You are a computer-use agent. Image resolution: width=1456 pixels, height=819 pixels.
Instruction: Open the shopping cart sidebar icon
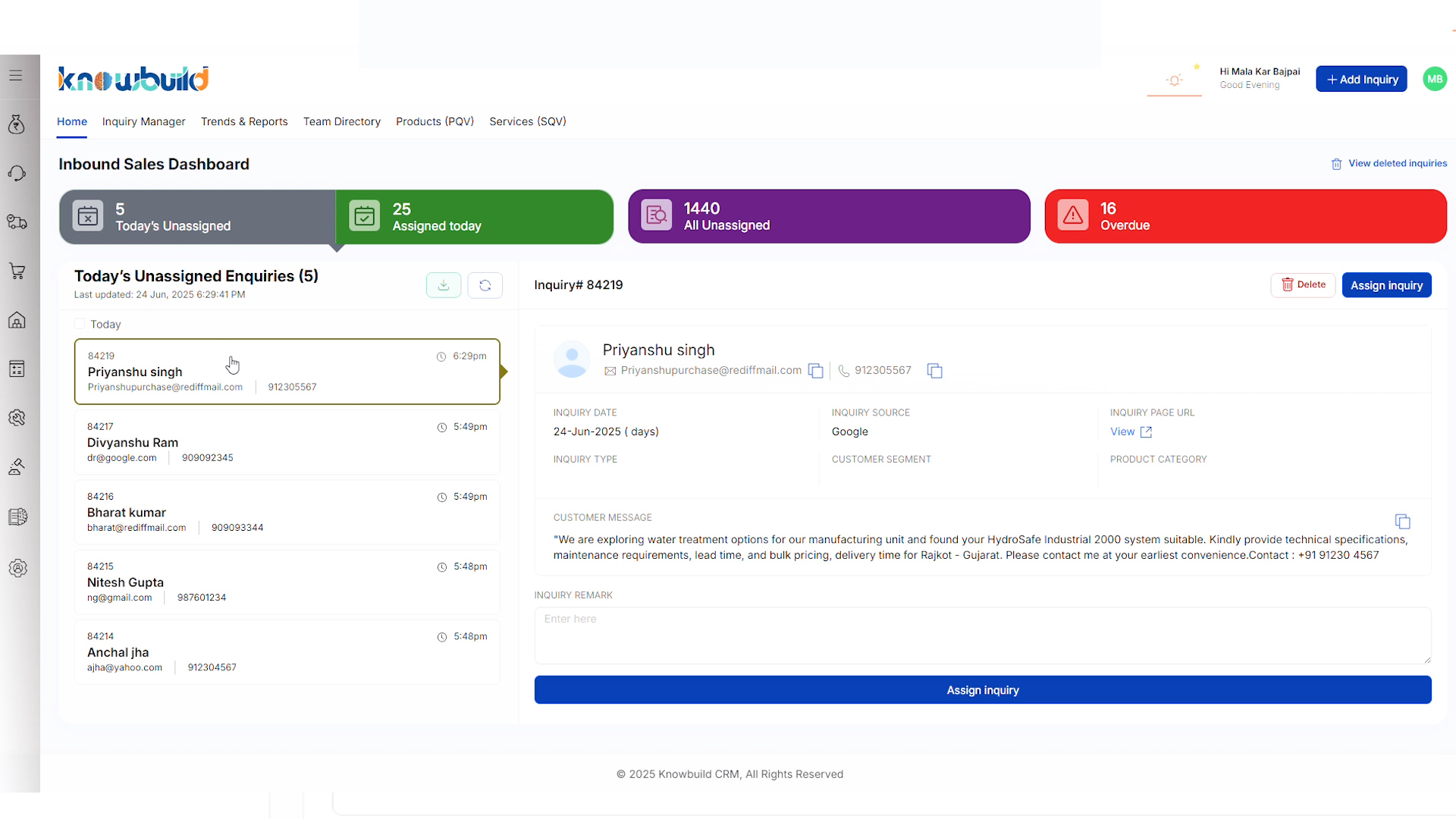click(x=17, y=271)
